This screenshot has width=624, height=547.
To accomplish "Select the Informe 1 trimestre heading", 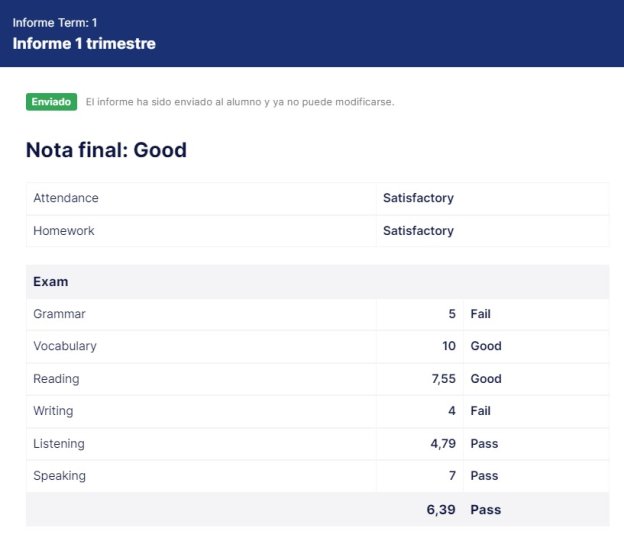I will click(x=84, y=43).
